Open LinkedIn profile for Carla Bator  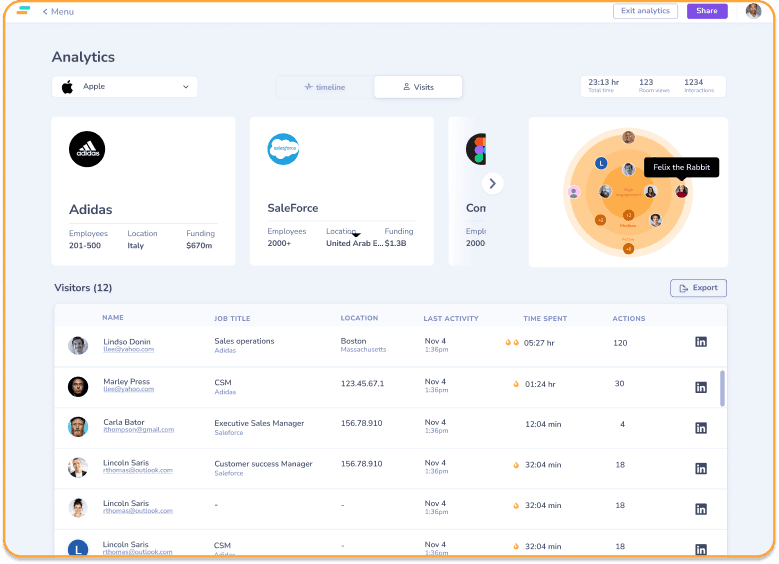point(701,428)
